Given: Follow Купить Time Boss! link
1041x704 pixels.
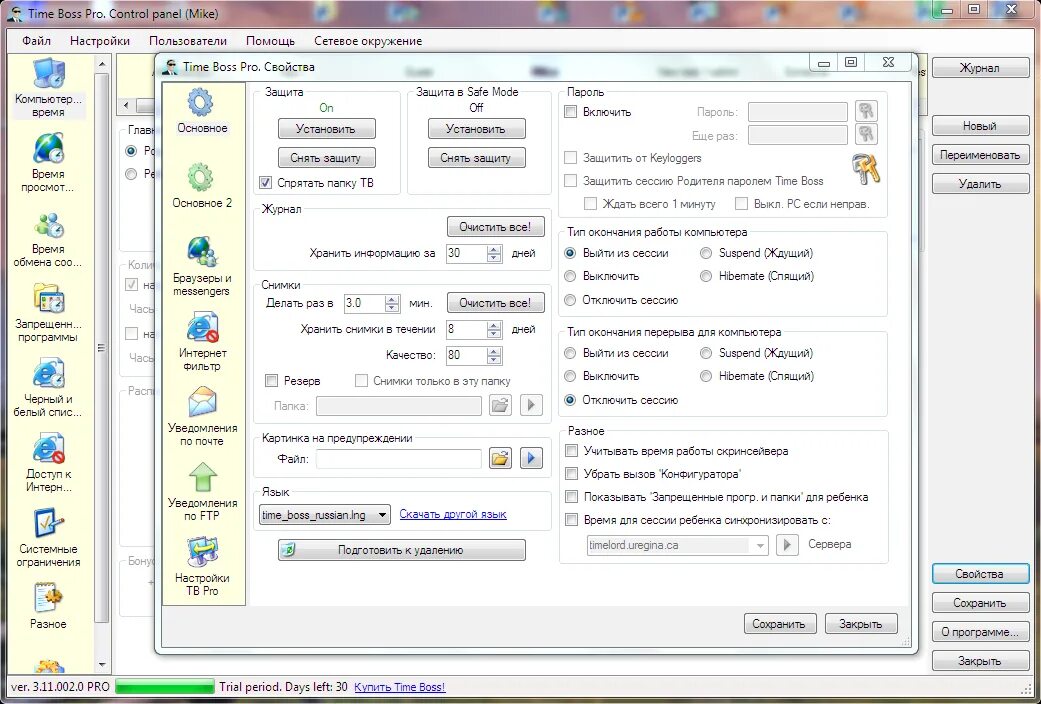Looking at the screenshot, I should [x=400, y=687].
